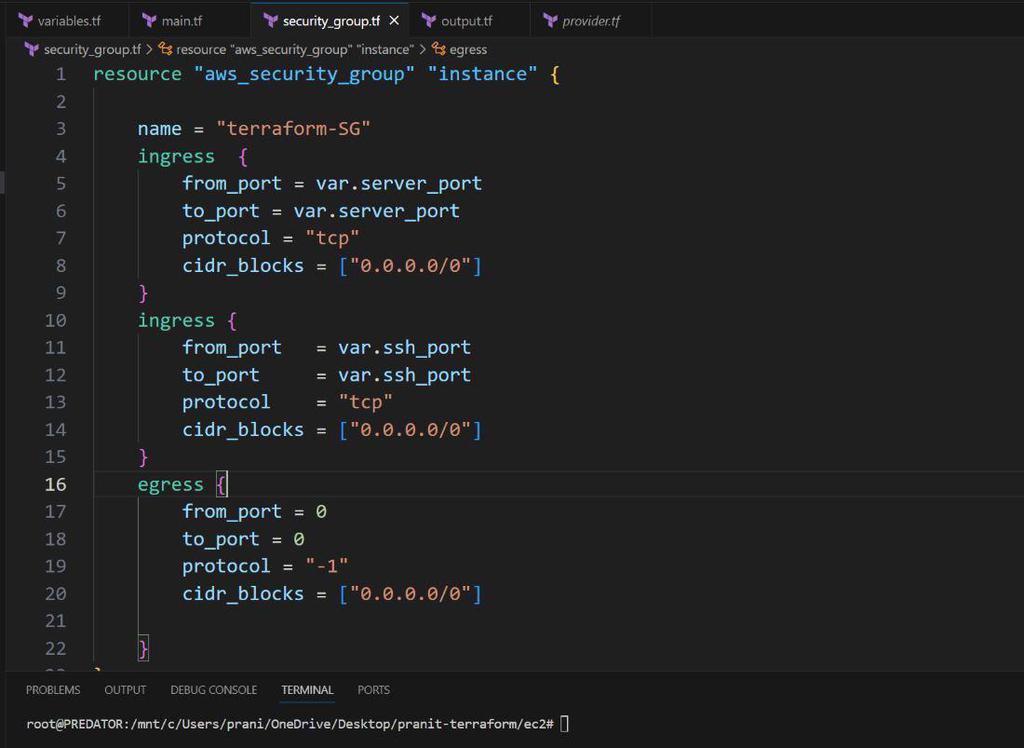Click var.server_port on line 5
Image resolution: width=1024 pixels, height=748 pixels.
pyautogui.click(x=398, y=184)
